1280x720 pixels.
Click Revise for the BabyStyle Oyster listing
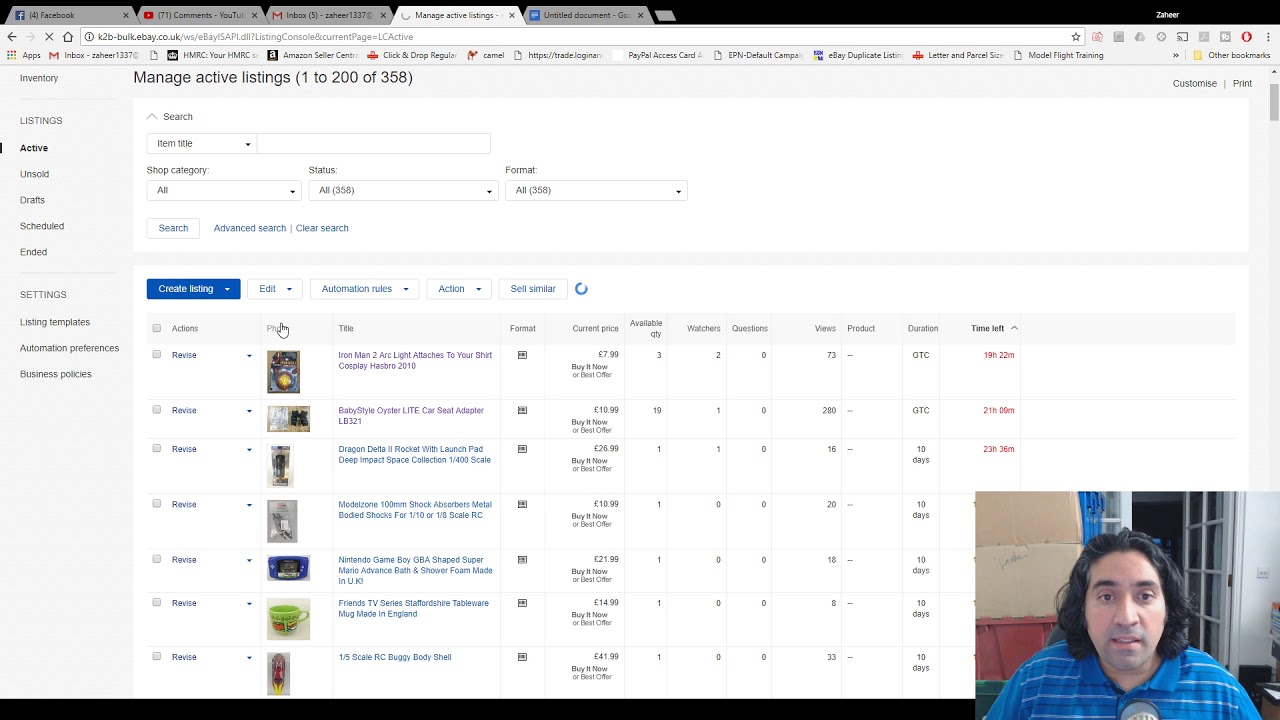tap(184, 410)
